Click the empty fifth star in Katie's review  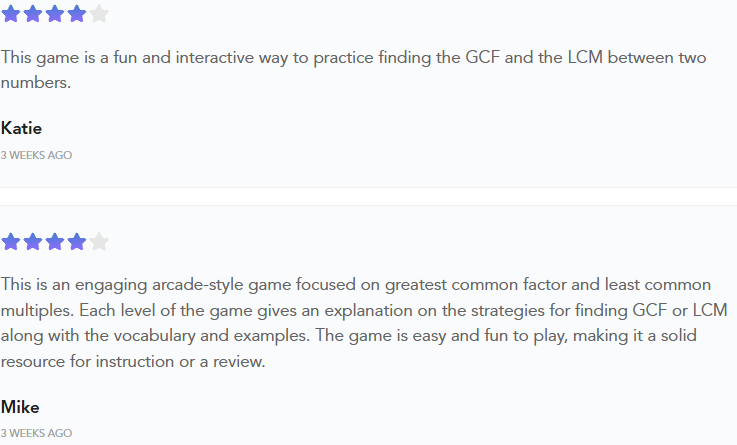coord(99,14)
